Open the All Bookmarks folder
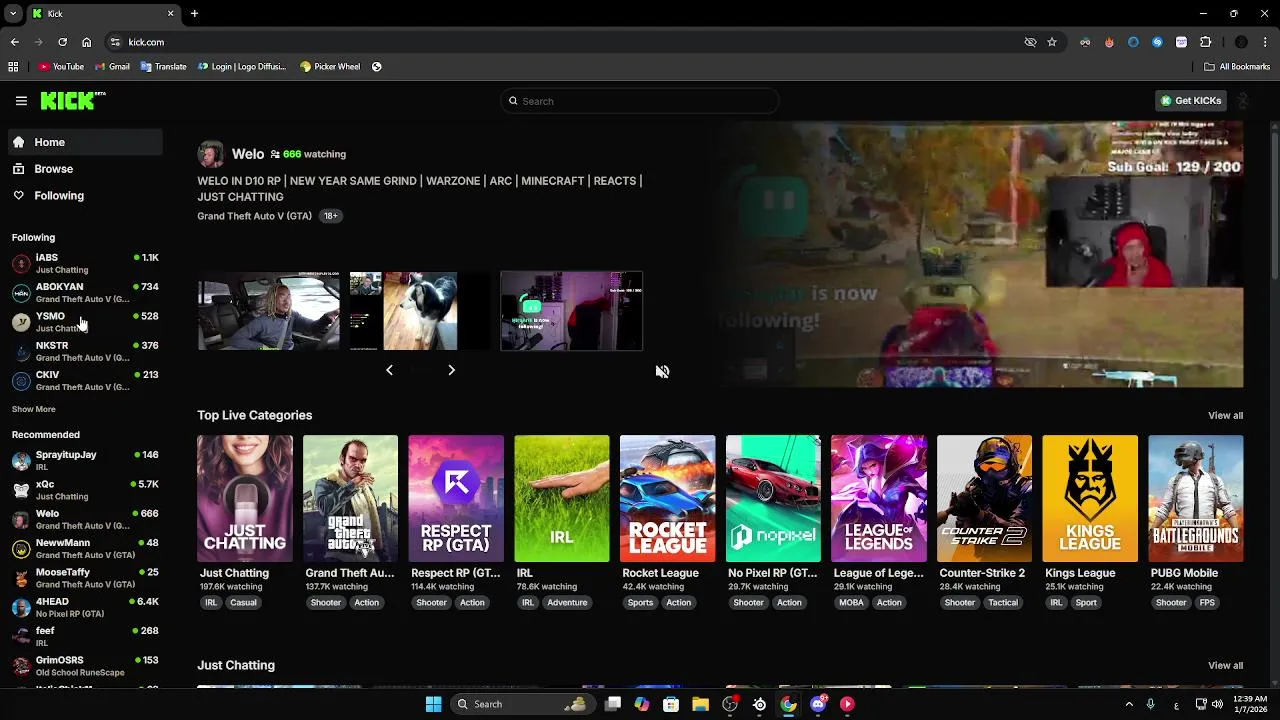Viewport: 1280px width, 720px height. 1237,67
